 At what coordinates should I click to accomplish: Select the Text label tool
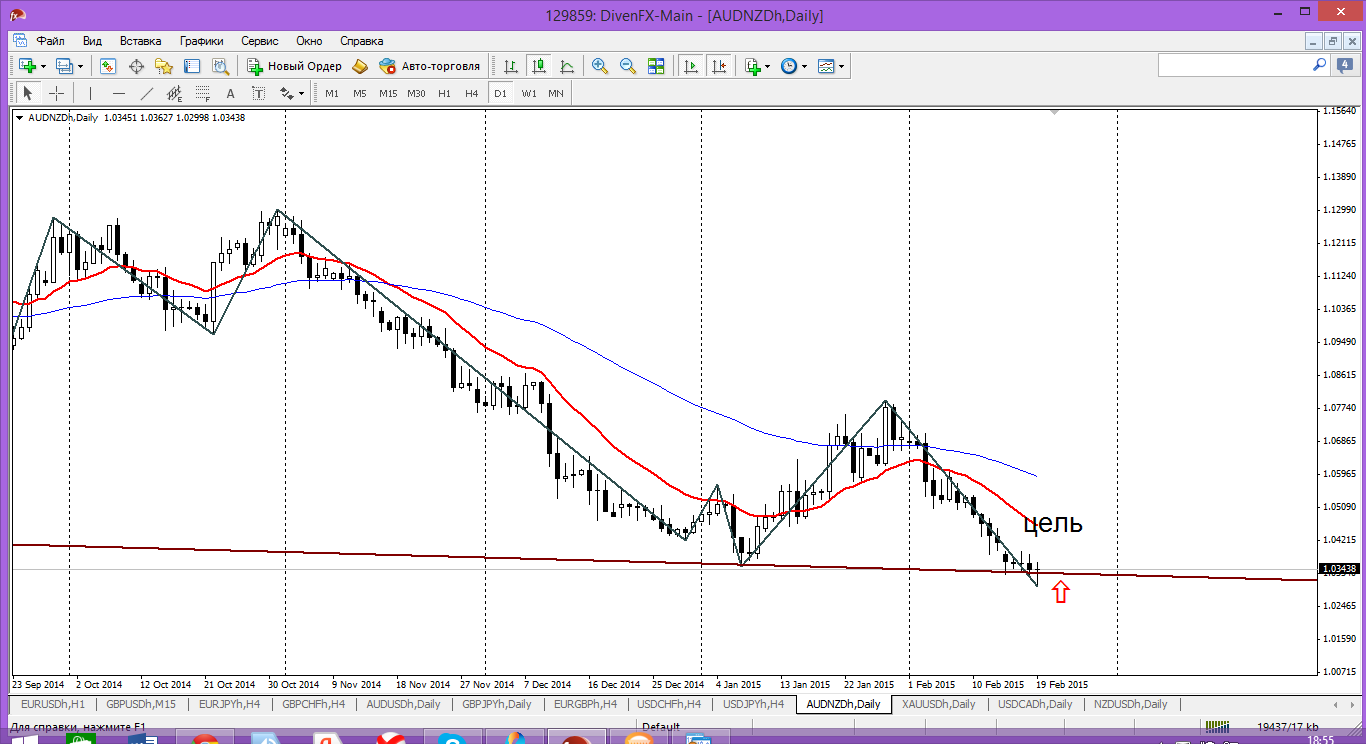230,93
